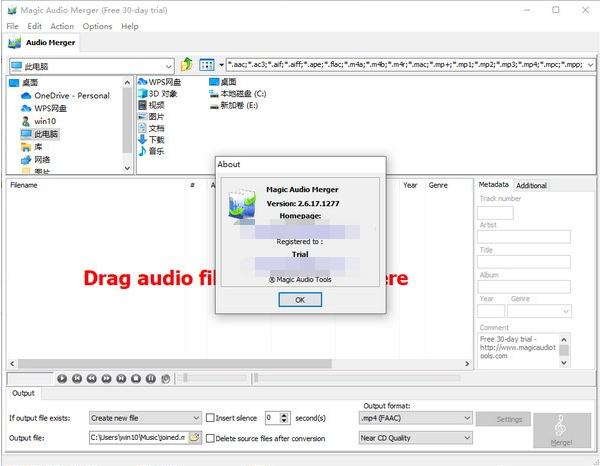The height and width of the screenshot is (466, 600).
Task: Enable the Insert silence checkbox
Action: (211, 417)
